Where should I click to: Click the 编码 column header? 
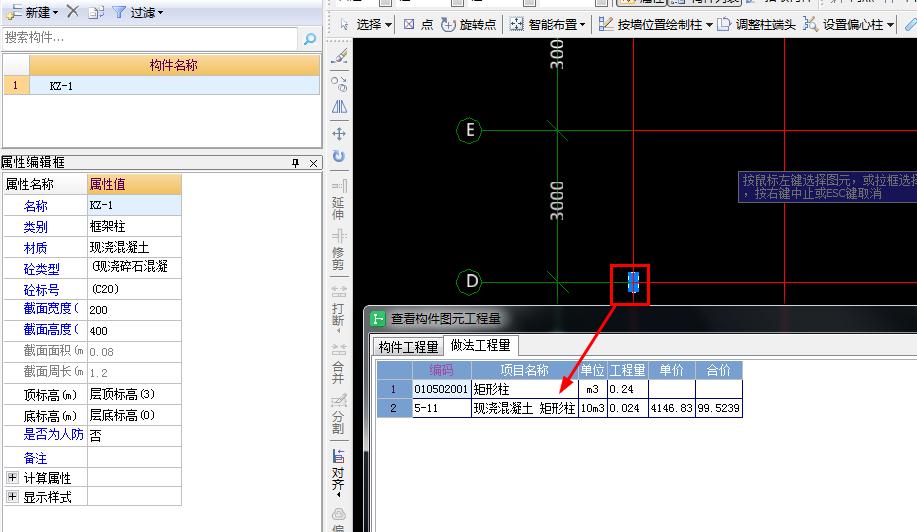click(442, 370)
